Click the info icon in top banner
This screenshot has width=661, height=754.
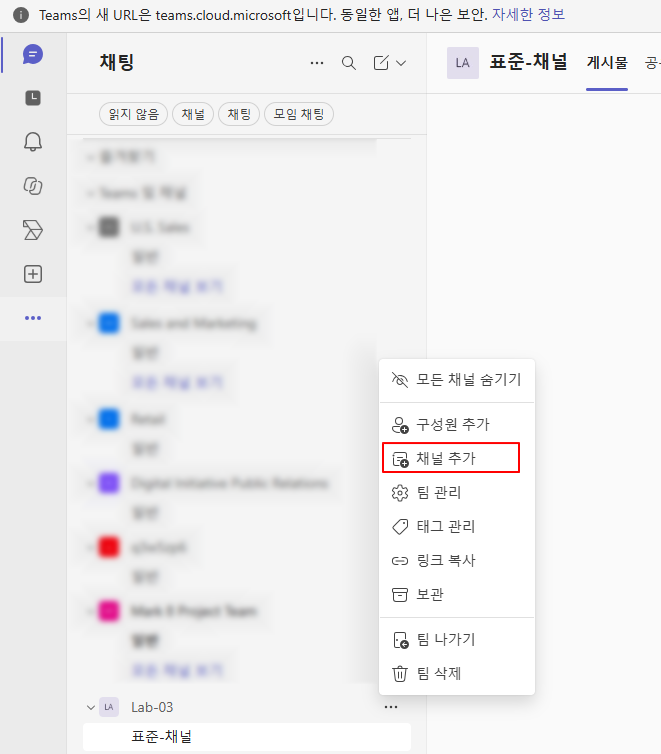point(21,15)
